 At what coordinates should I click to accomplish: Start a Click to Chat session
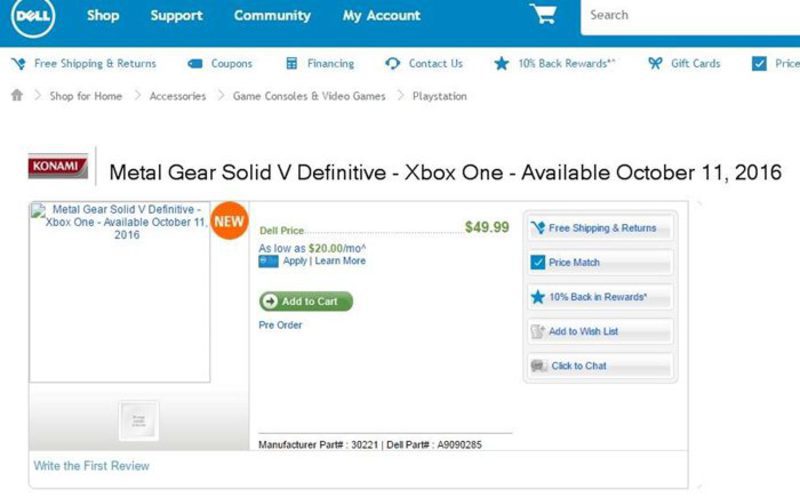click(x=598, y=366)
